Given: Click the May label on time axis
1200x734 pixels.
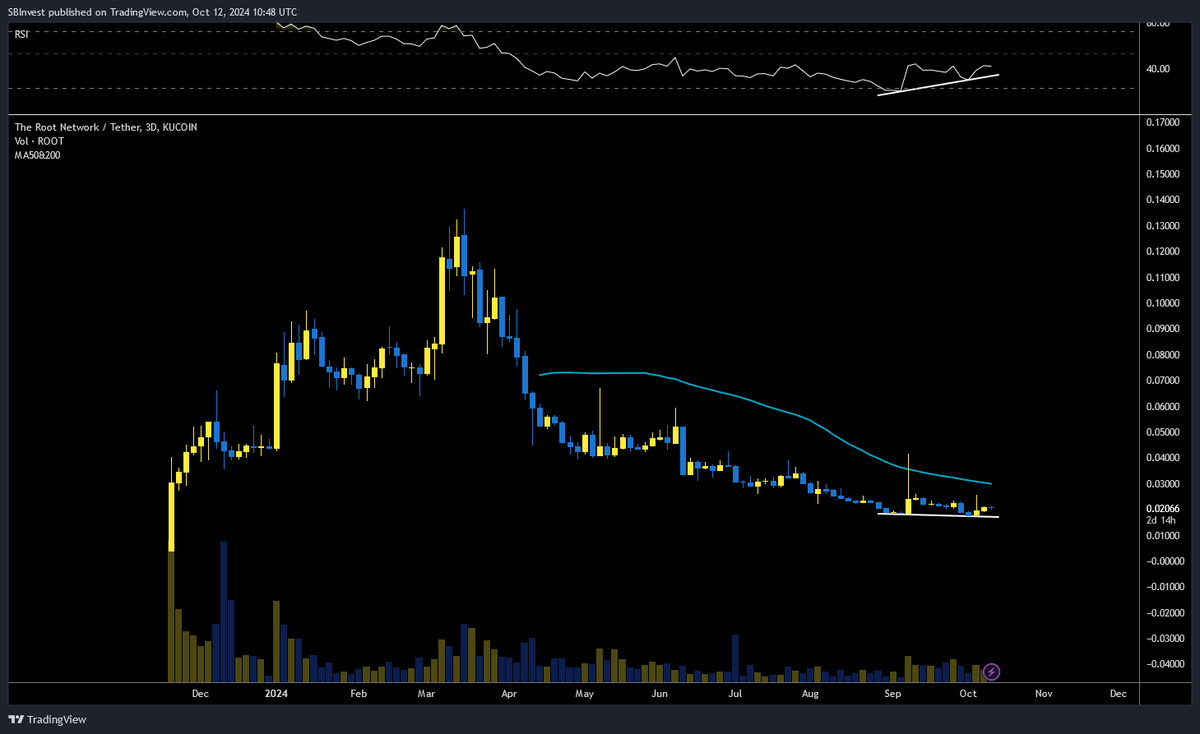Looking at the screenshot, I should [585, 693].
